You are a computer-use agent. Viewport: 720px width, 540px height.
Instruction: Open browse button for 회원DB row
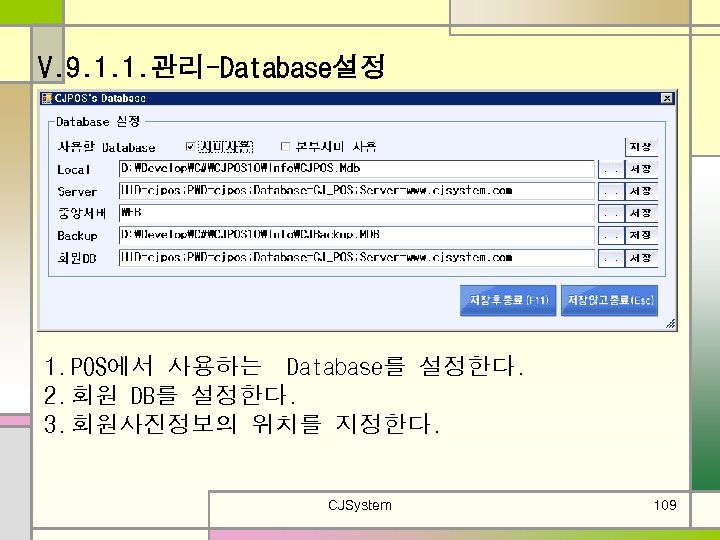point(611,258)
